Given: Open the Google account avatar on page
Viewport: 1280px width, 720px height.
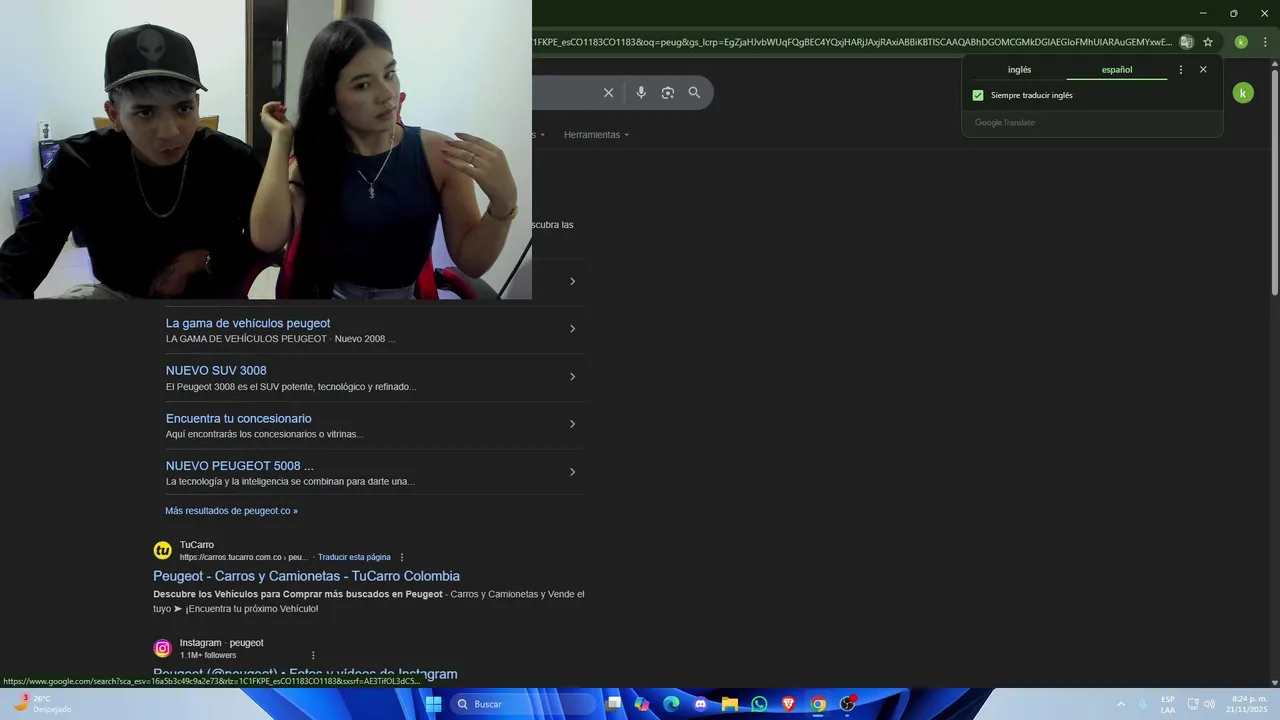Looking at the screenshot, I should (1243, 93).
